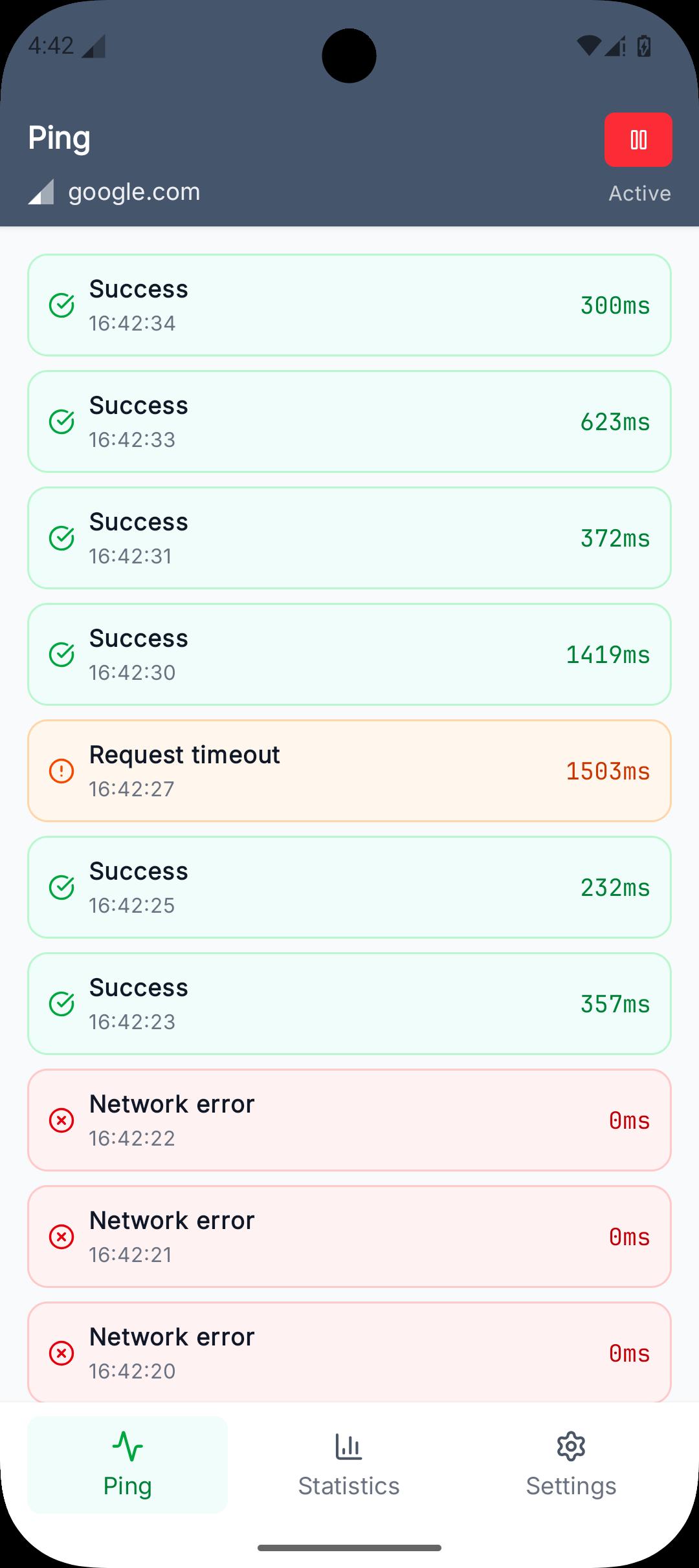Tap the red X icon at 16:42:22
The height and width of the screenshot is (1568, 699).
61,1120
